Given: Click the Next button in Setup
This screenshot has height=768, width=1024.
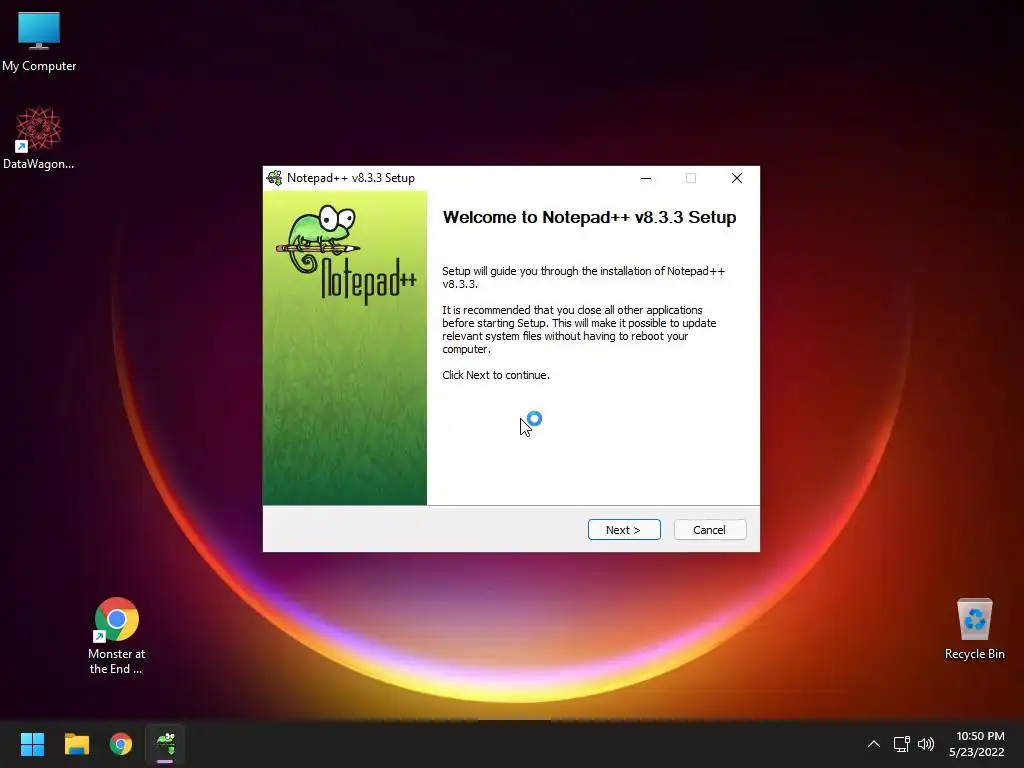Looking at the screenshot, I should (x=624, y=530).
